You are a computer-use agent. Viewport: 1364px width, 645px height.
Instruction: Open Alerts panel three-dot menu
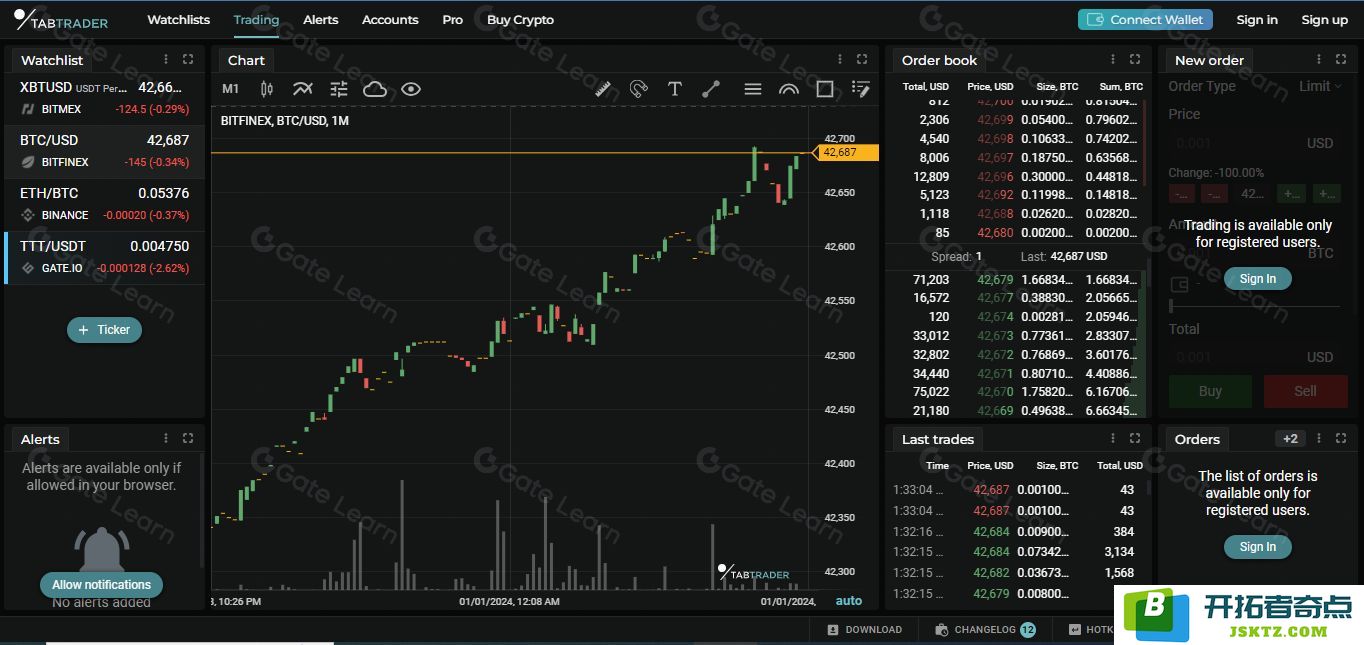(166, 438)
